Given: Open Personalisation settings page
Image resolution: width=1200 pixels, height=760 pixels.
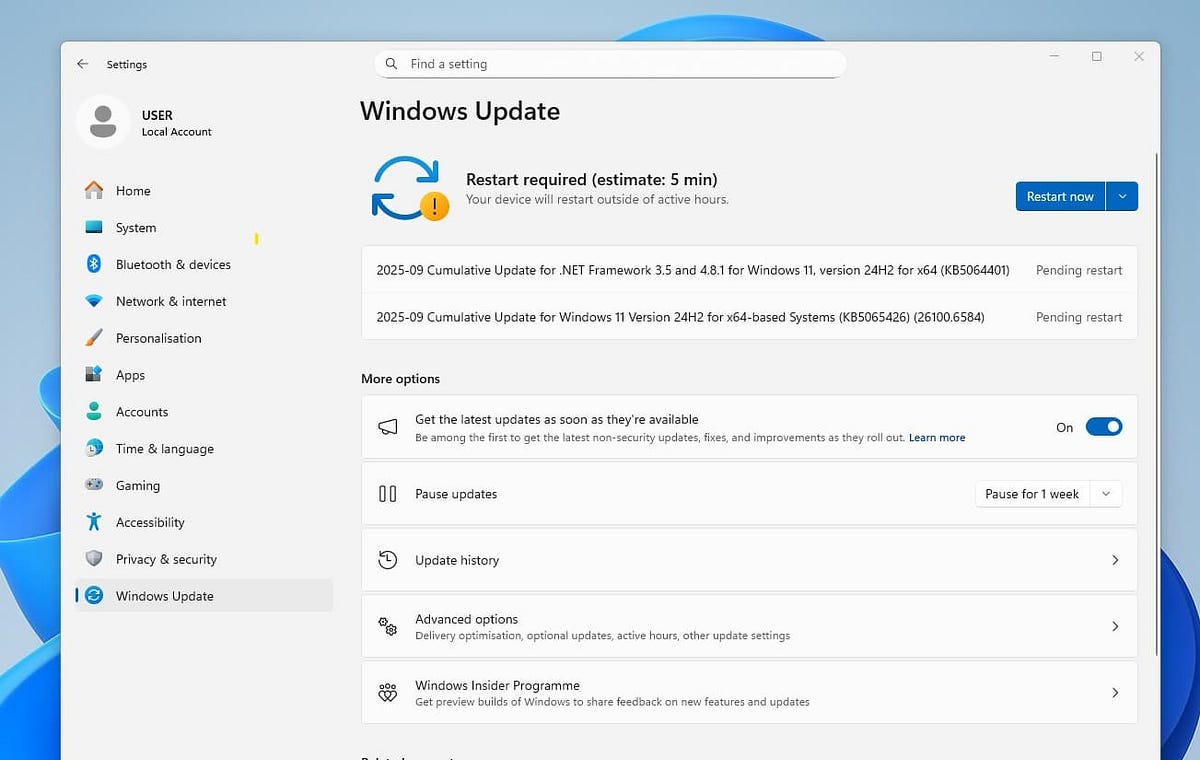Looking at the screenshot, I should pos(204,338).
